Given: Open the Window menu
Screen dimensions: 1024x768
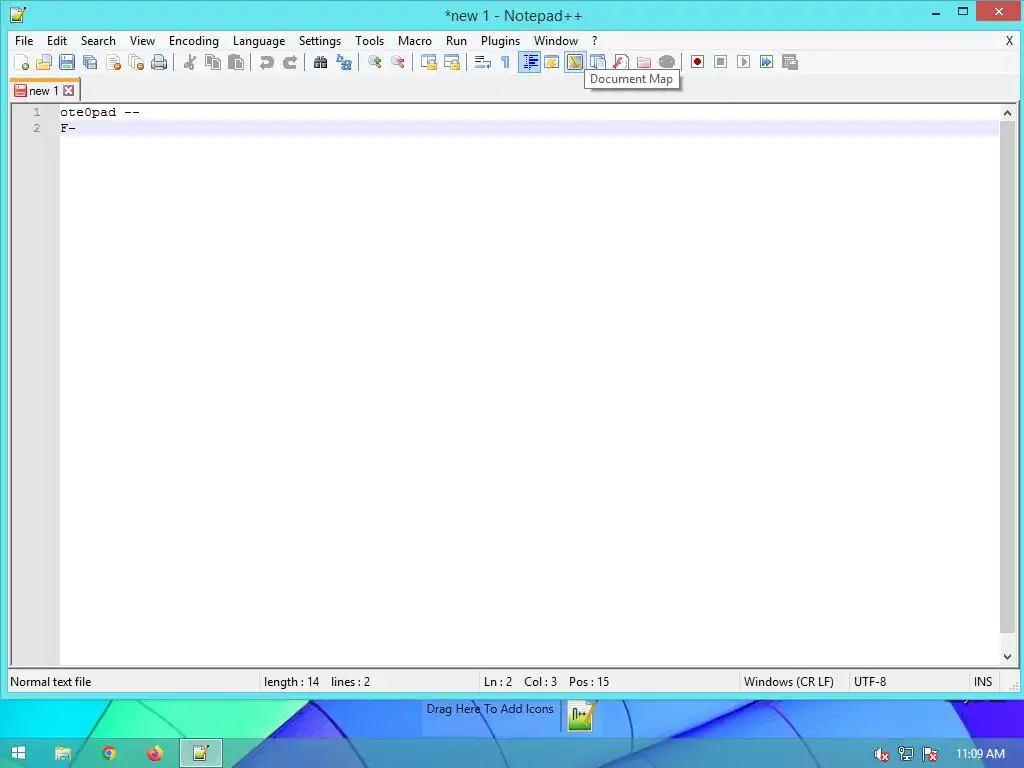Looking at the screenshot, I should [556, 40].
